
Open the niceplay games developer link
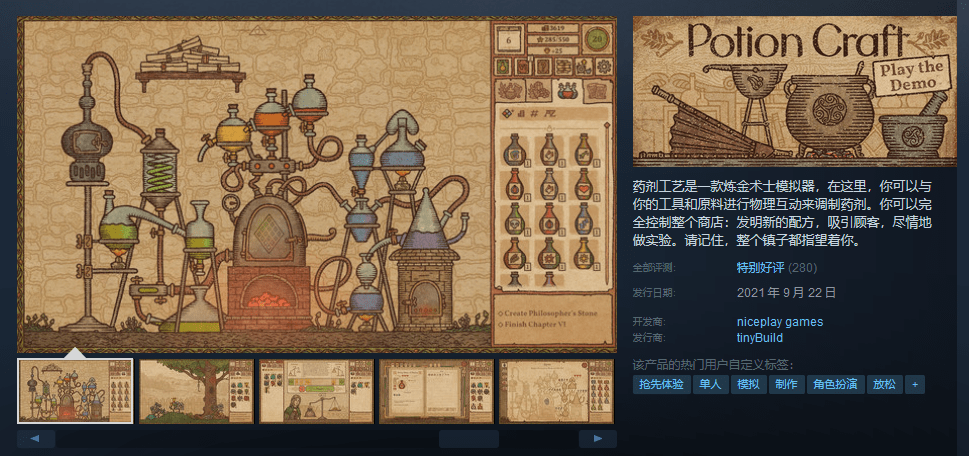pos(780,322)
